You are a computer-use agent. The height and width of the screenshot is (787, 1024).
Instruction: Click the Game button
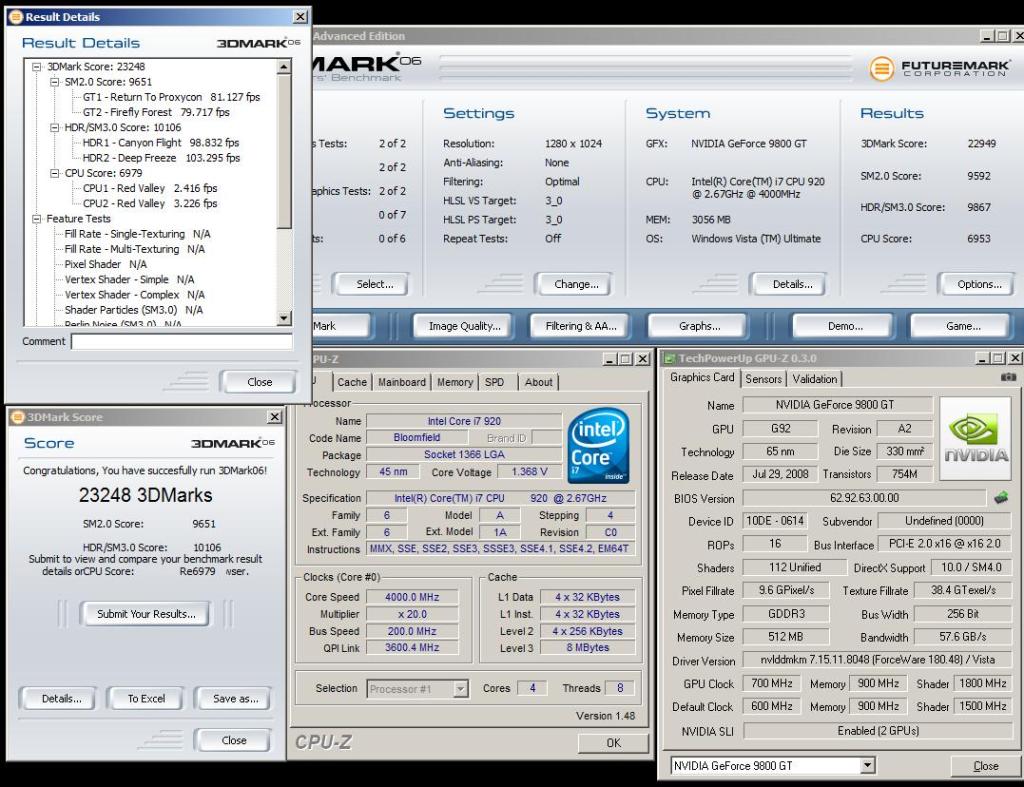pyautogui.click(x=963, y=326)
